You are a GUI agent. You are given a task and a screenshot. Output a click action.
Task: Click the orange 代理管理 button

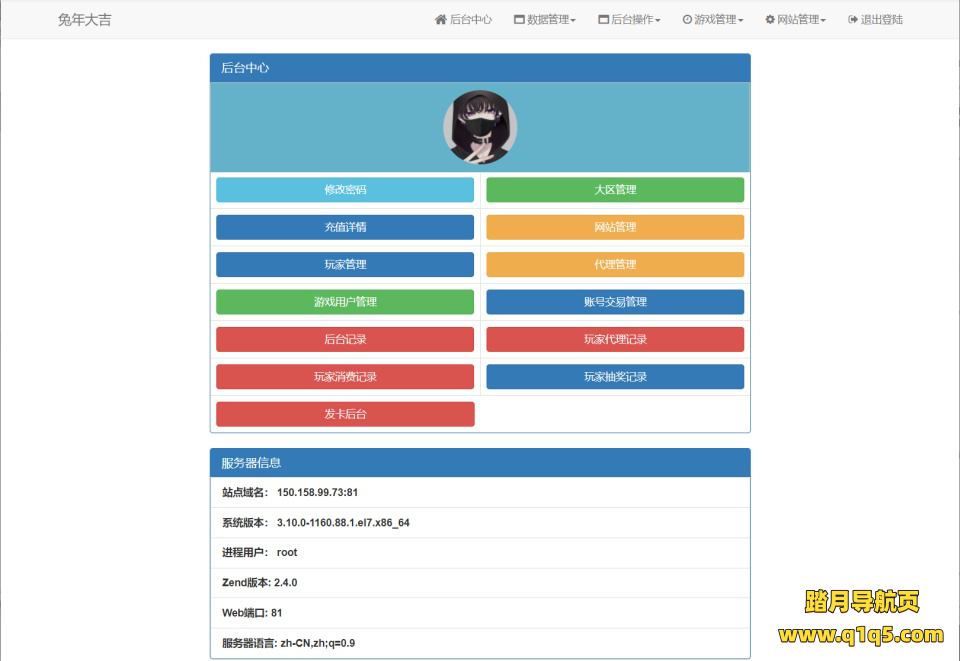(615, 265)
